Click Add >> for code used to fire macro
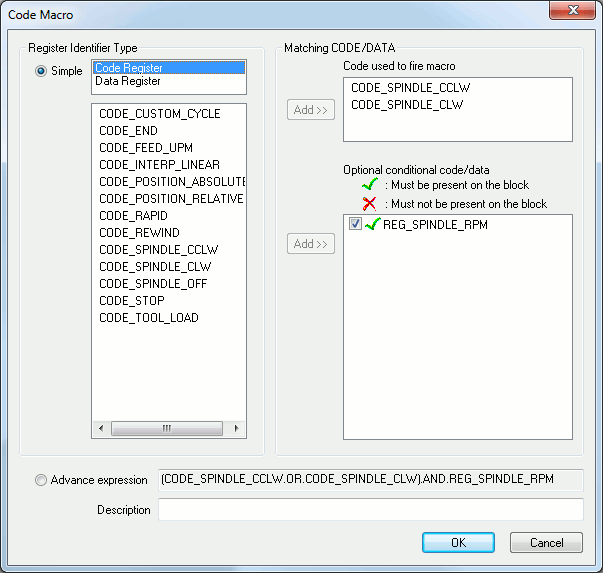Screen dimensions: 603x573 click(311, 110)
